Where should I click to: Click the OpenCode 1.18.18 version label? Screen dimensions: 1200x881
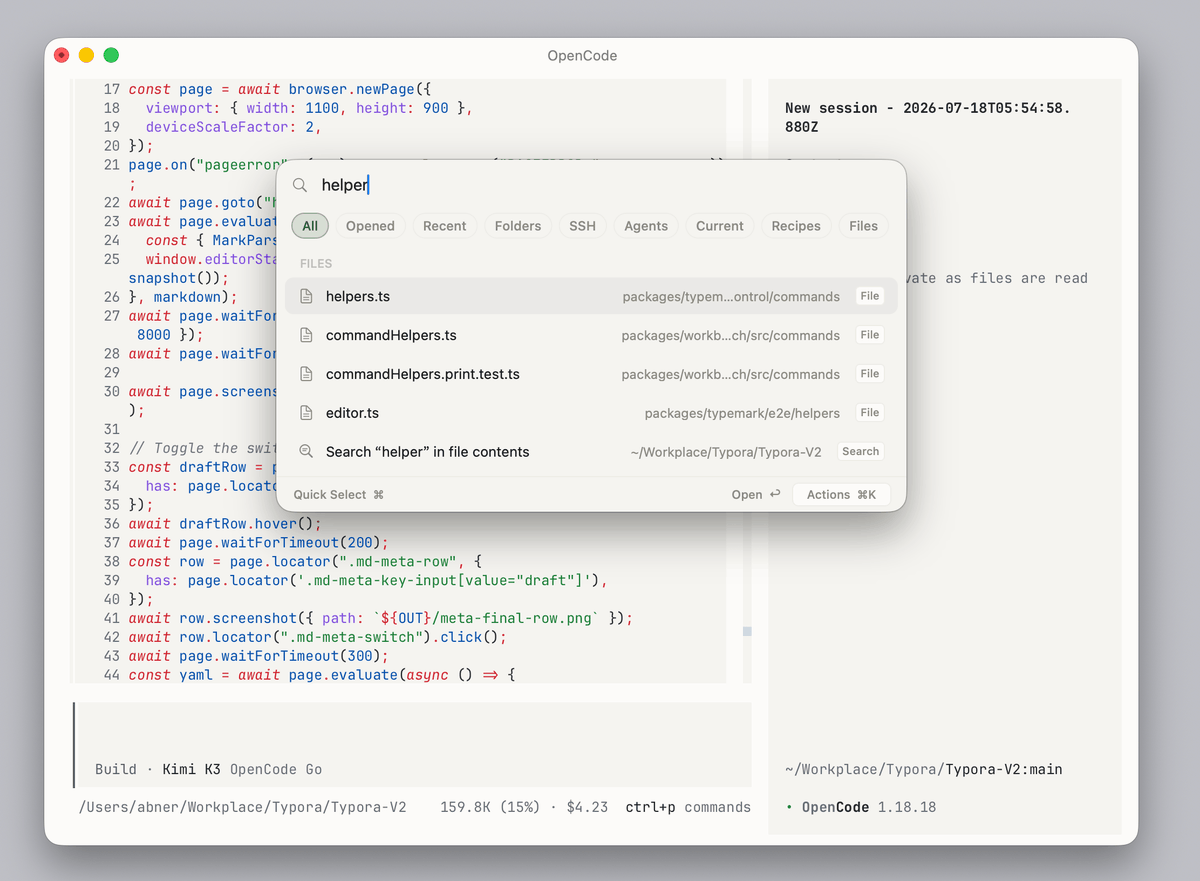tap(869, 807)
